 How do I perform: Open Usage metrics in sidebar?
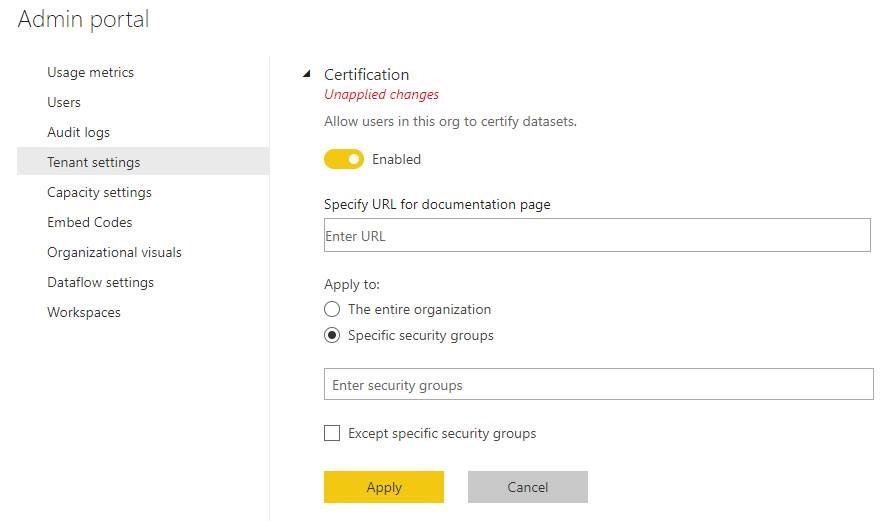[90, 72]
